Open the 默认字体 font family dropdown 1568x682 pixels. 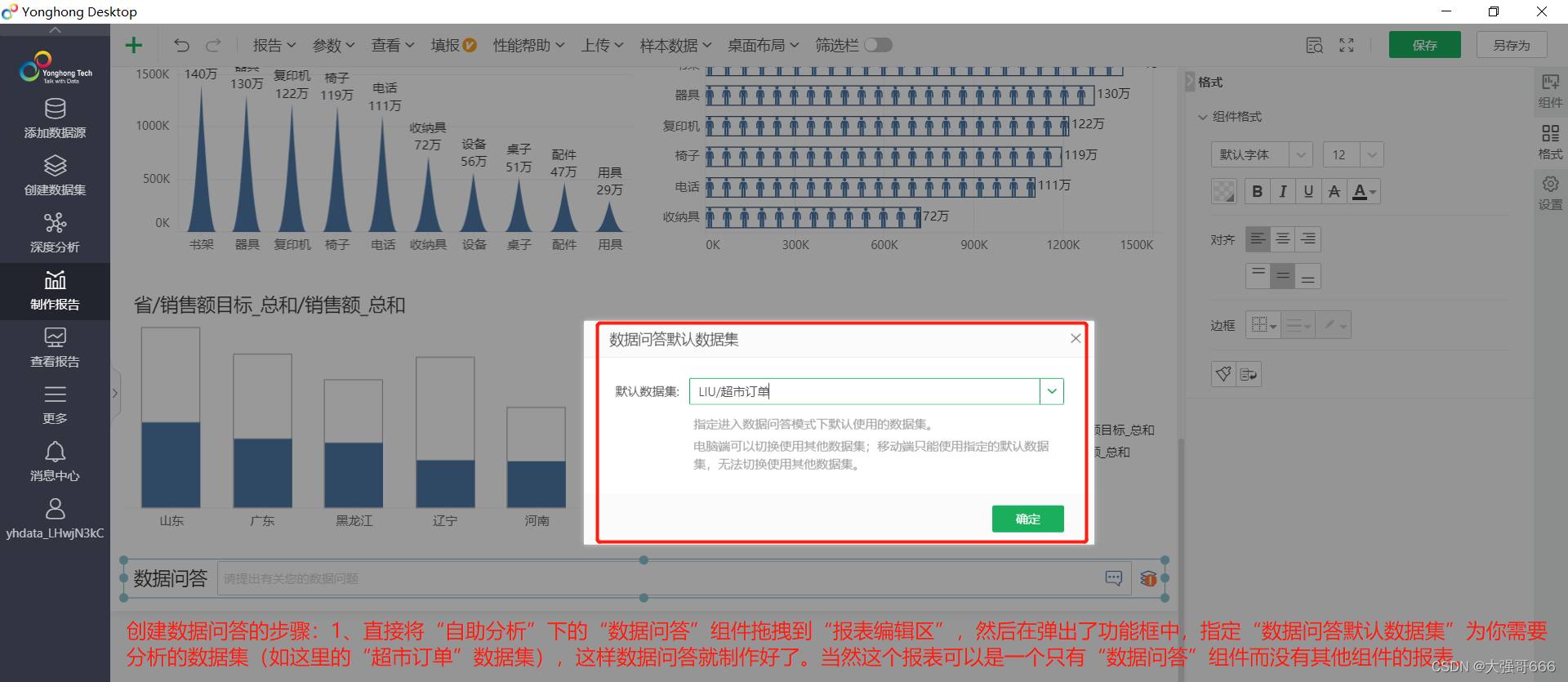(x=1262, y=154)
